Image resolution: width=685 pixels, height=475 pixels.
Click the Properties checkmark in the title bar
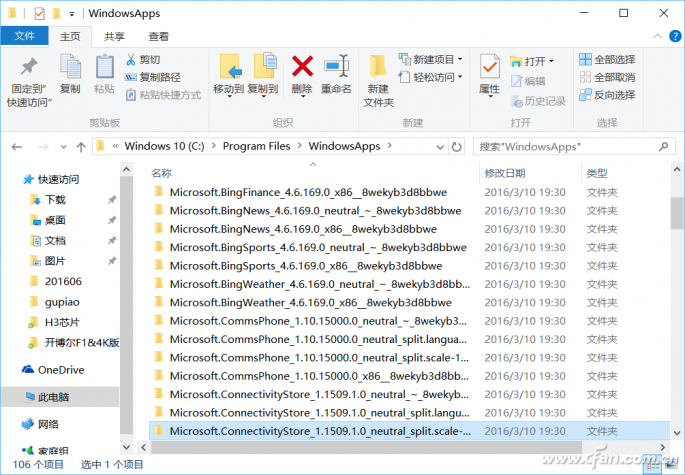pyautogui.click(x=39, y=14)
